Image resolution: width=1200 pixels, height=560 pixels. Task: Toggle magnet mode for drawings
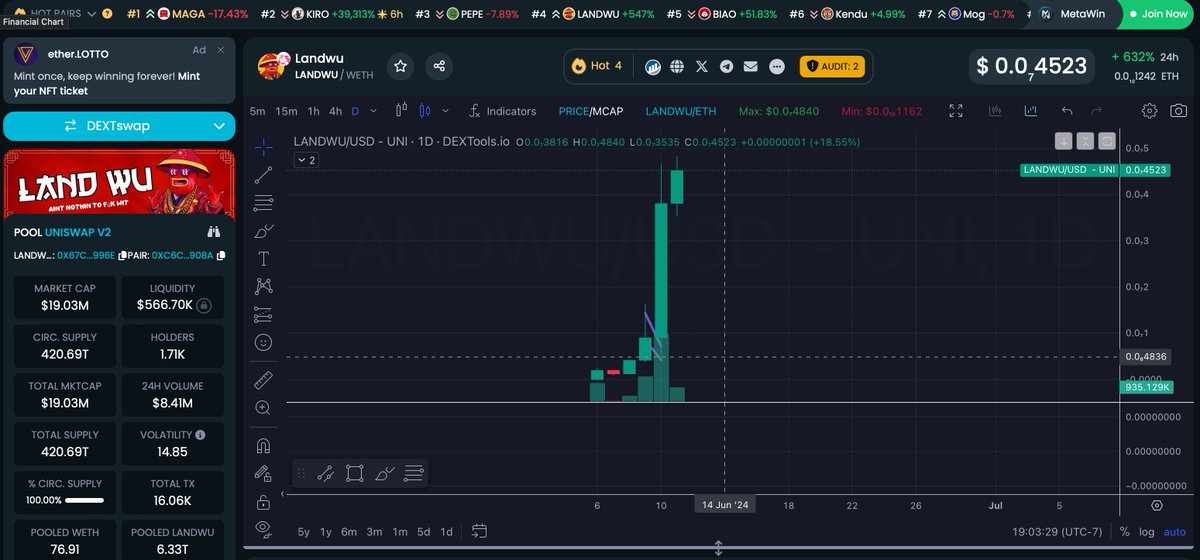pos(264,446)
